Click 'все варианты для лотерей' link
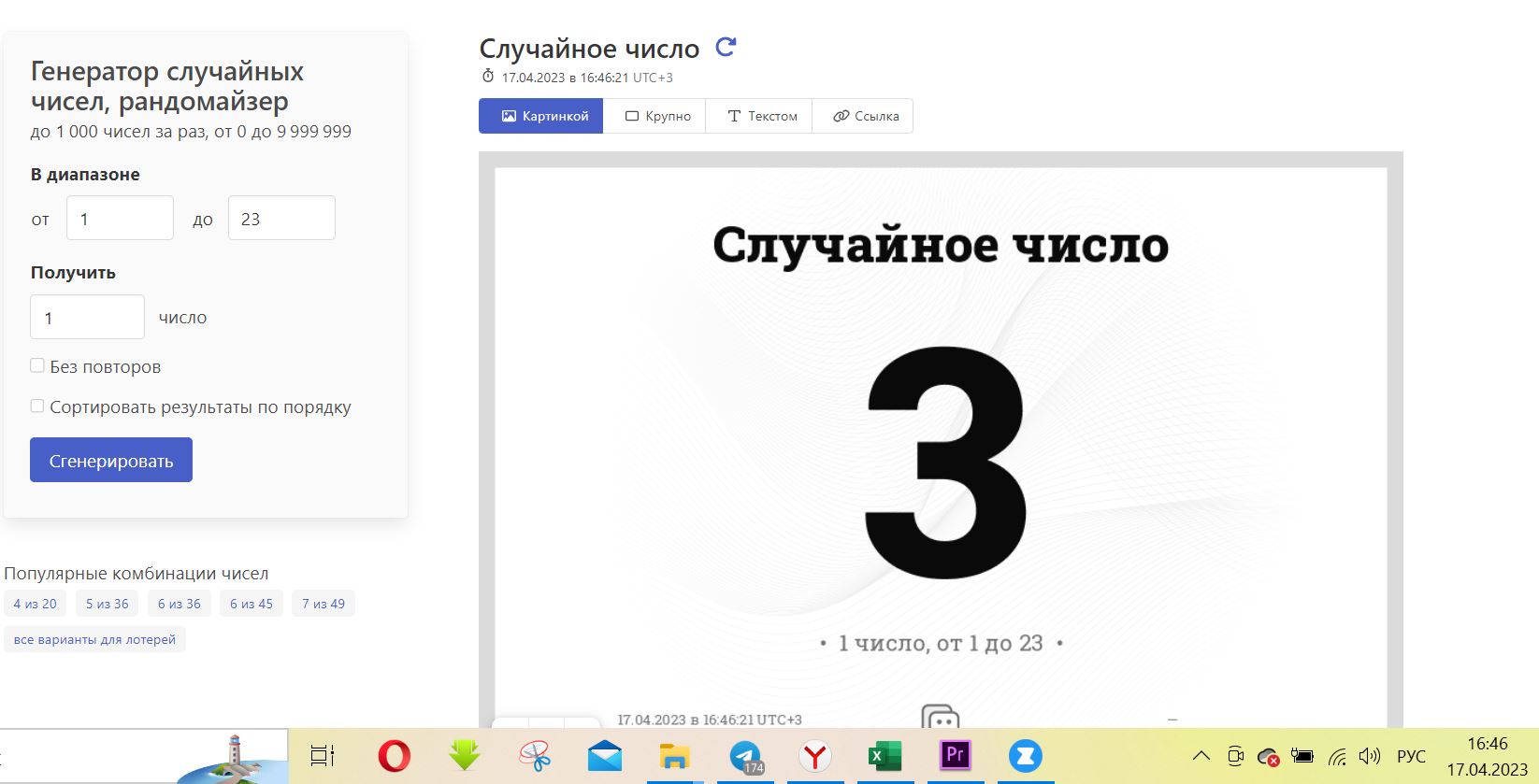The width and height of the screenshot is (1539, 784). coord(94,639)
